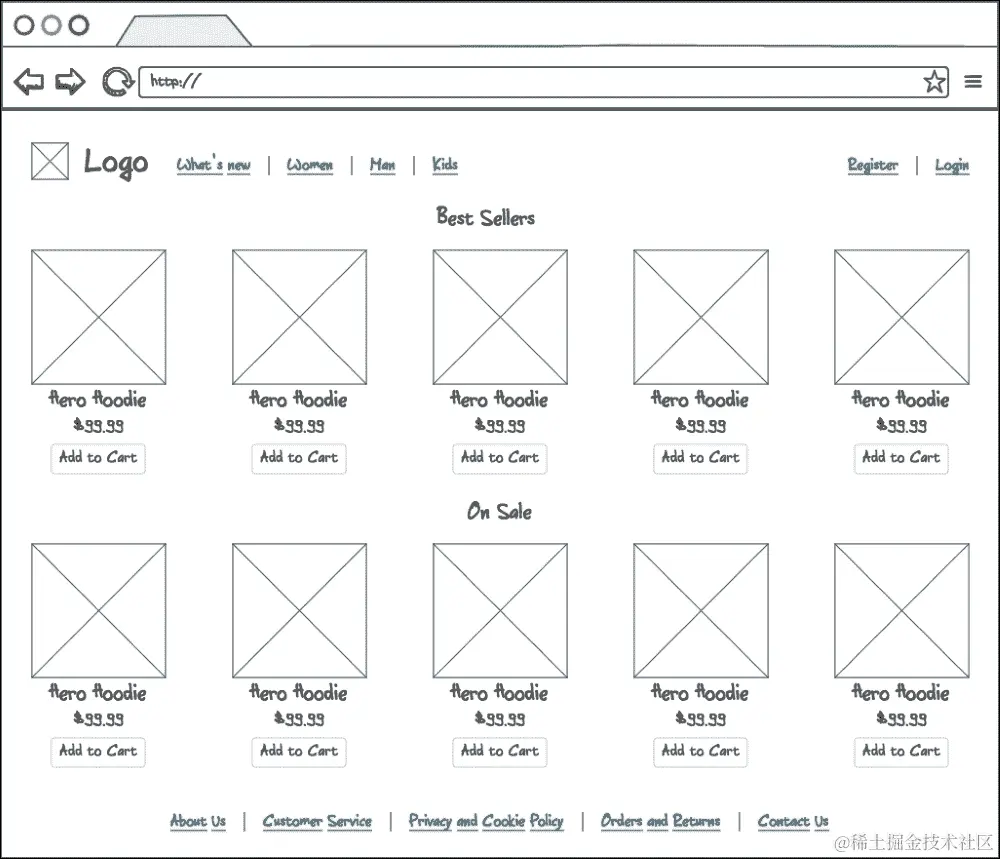
Task: Open the Contact Us footer link
Action: point(793,821)
